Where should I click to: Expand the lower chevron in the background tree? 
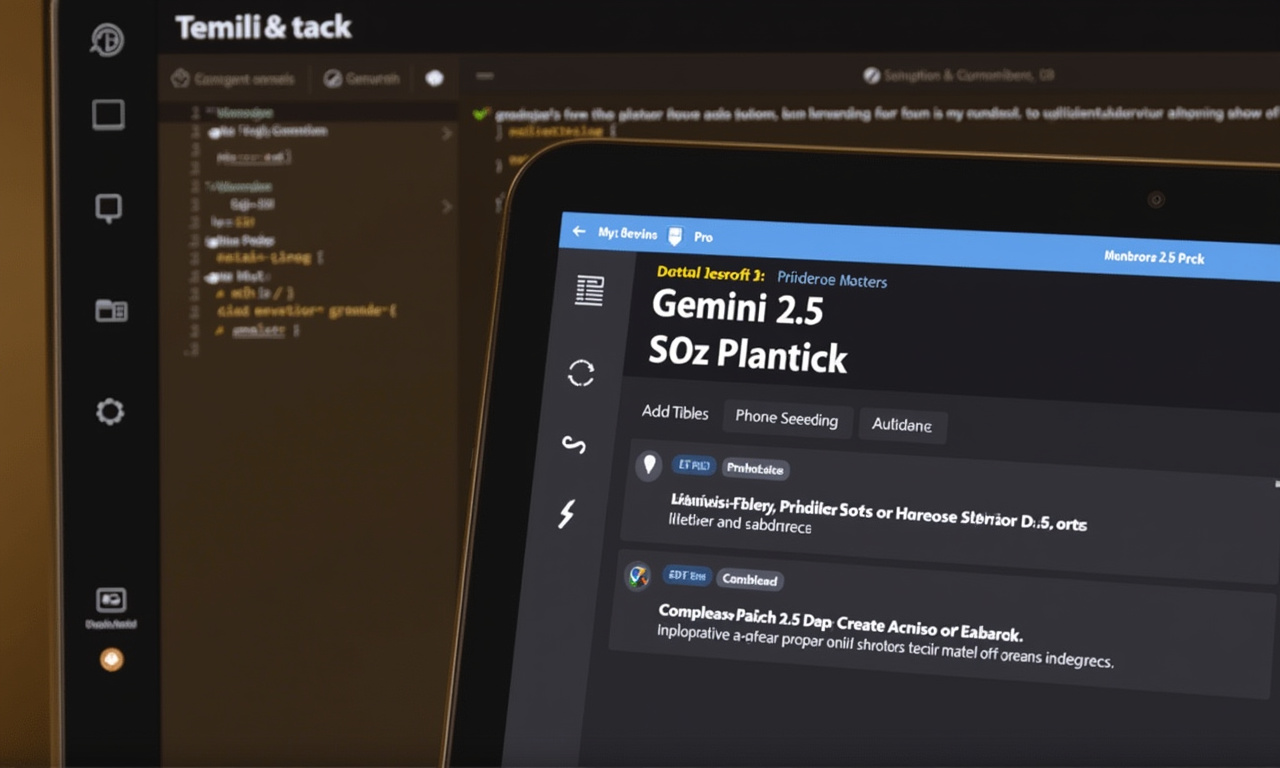pos(447,206)
